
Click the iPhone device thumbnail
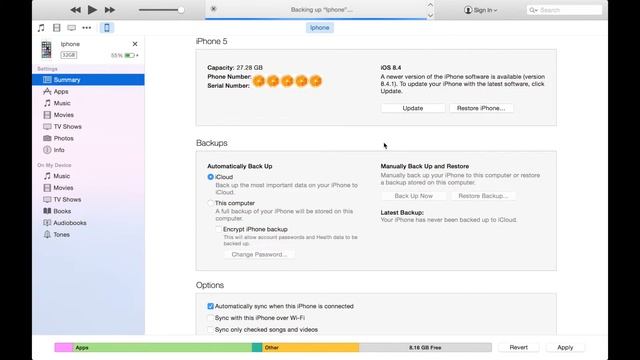tap(47, 49)
